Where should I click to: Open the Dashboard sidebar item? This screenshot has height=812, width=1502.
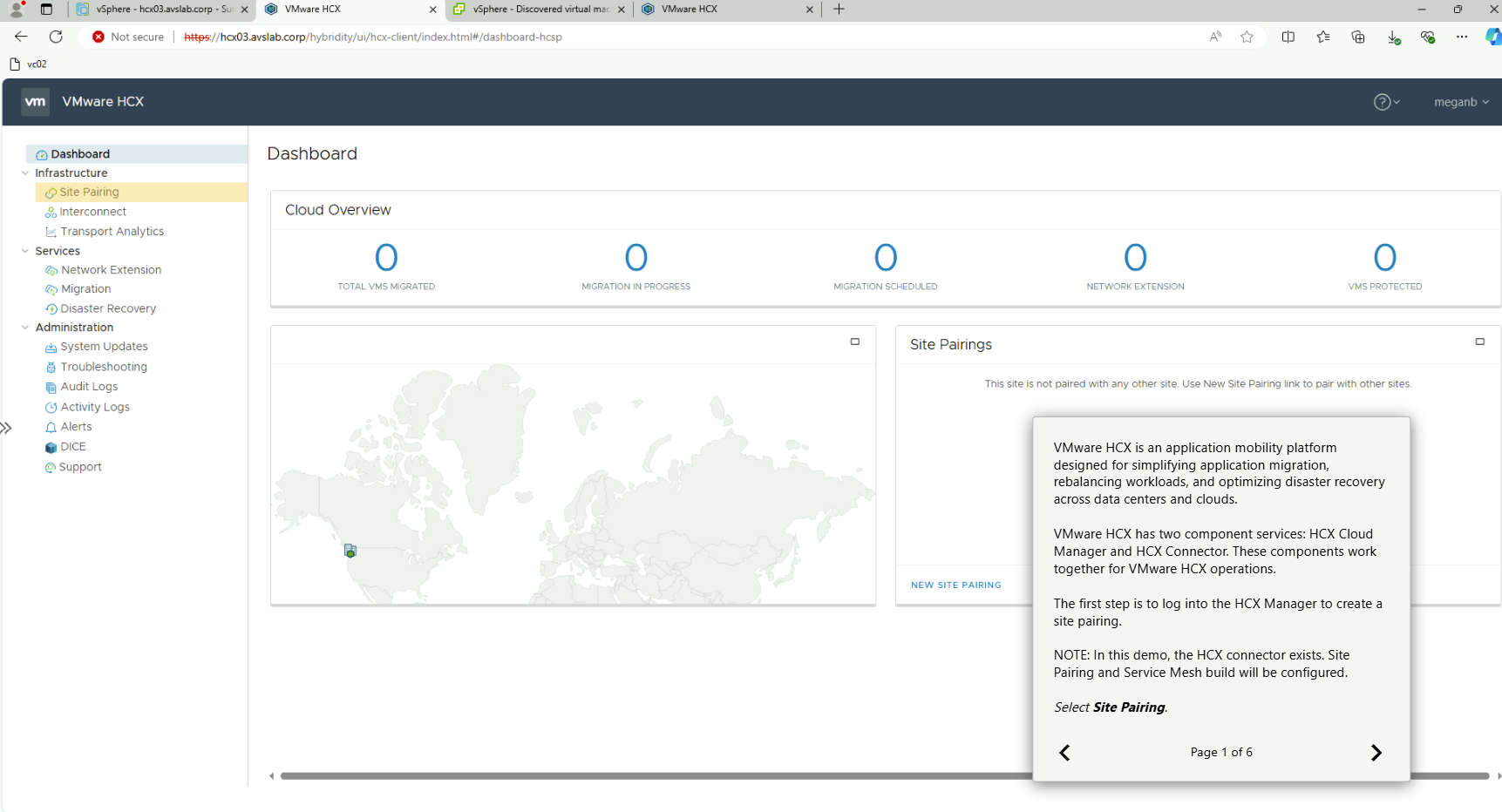pos(137,154)
